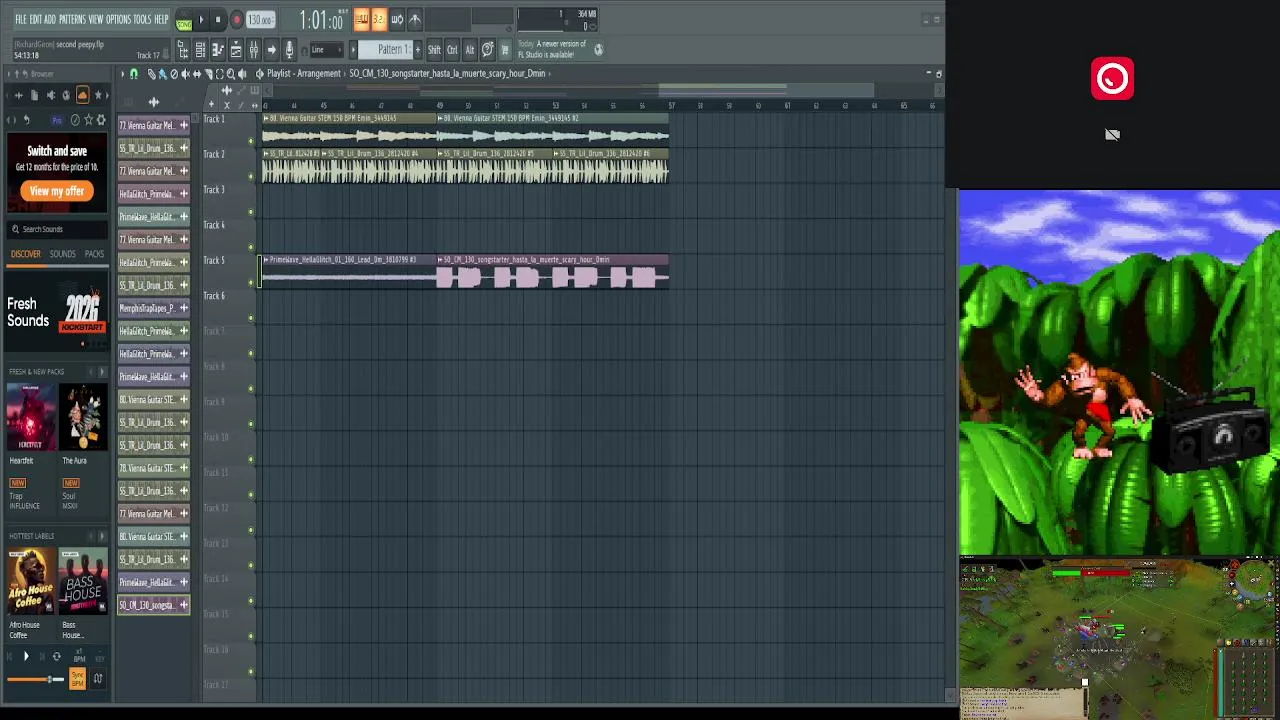Image resolution: width=1280 pixels, height=720 pixels.
Task: Click the playlist Playback speaker tool
Action: (x=243, y=74)
